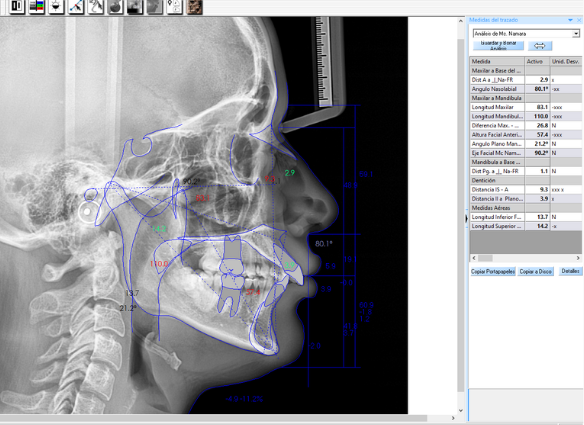This screenshot has width=584, height=425.
Task: Click the Copiar a Disco button
Action: pyautogui.click(x=536, y=272)
